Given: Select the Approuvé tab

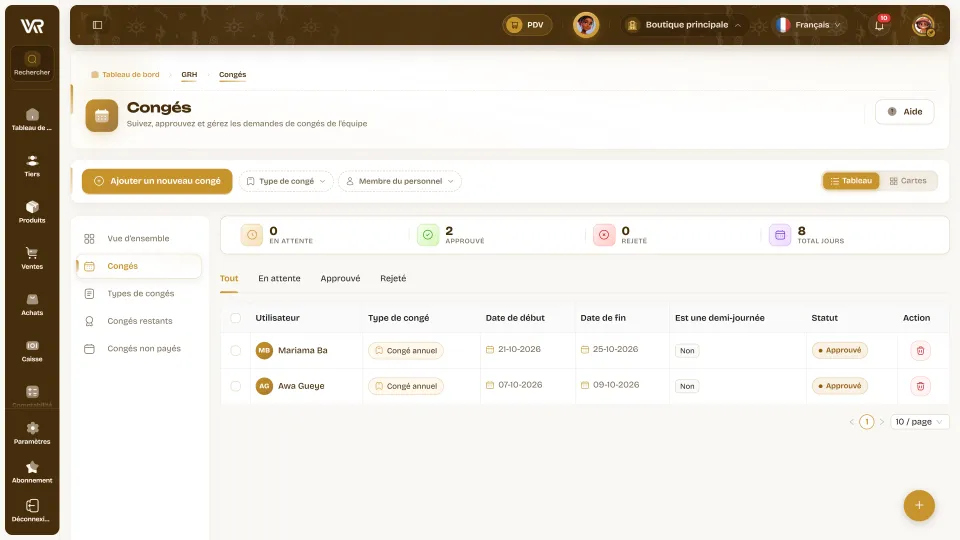Looking at the screenshot, I should click(340, 279).
